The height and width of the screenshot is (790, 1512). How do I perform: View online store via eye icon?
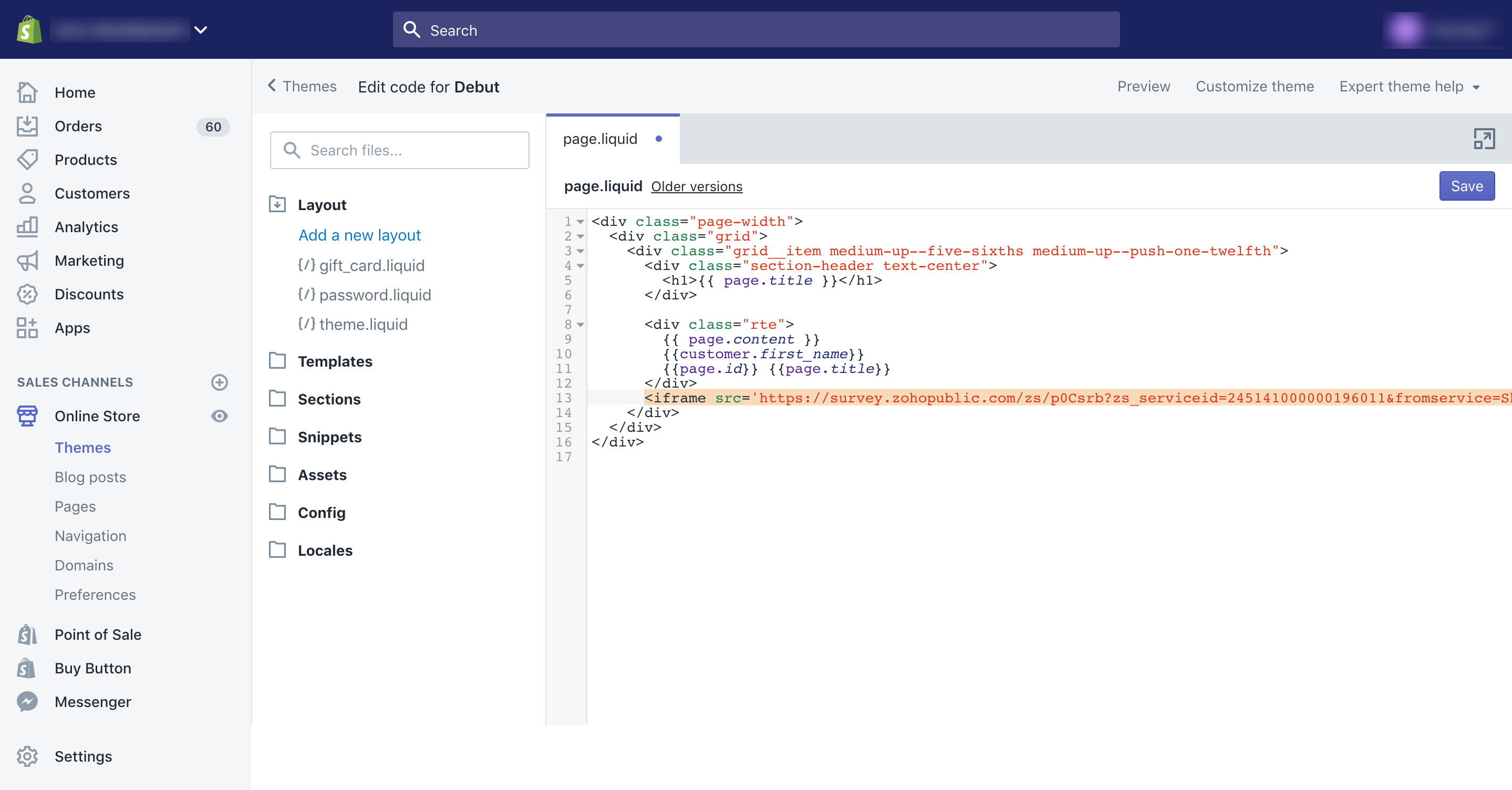pos(219,416)
